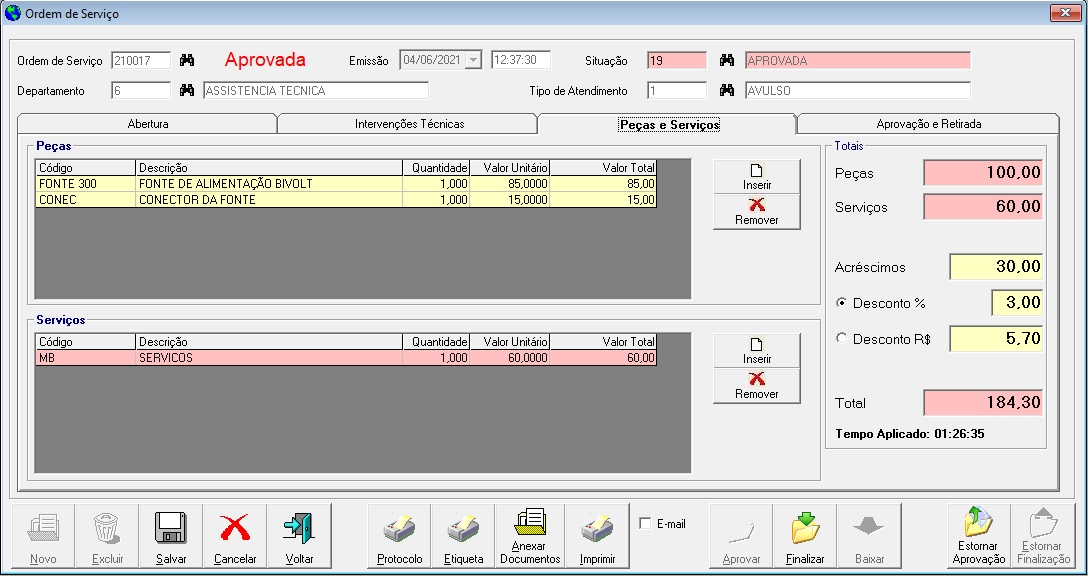This screenshot has height=576, width=1088.
Task: Select the Desconto % radio button
Action: click(841, 303)
